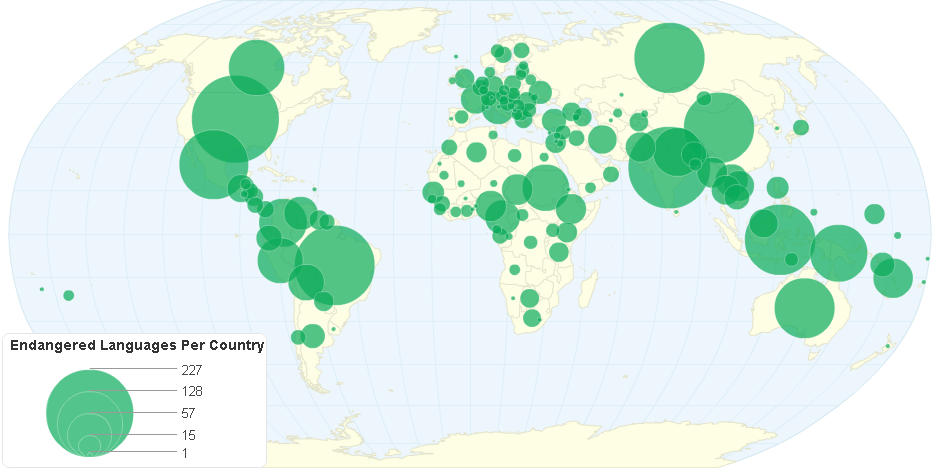940x468 pixels.
Task: Click the Canada bubble
Action: (x=257, y=67)
